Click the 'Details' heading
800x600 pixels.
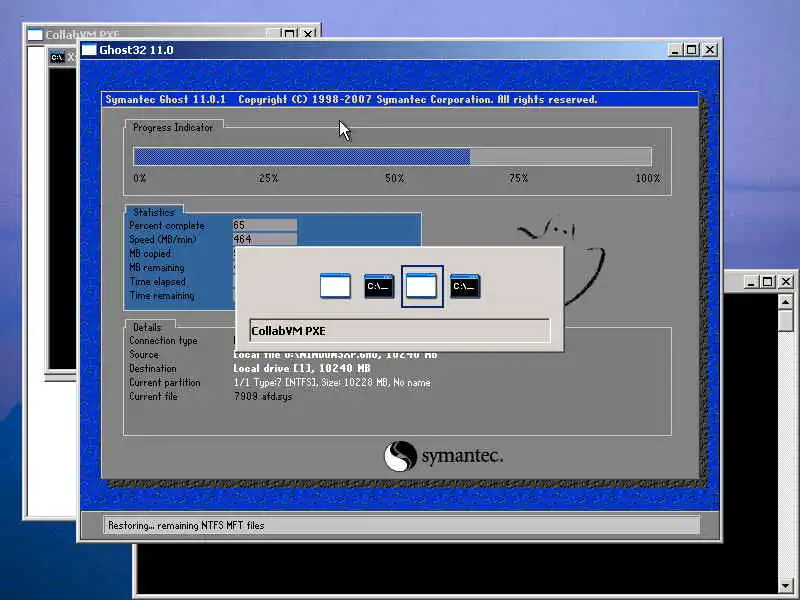point(147,327)
